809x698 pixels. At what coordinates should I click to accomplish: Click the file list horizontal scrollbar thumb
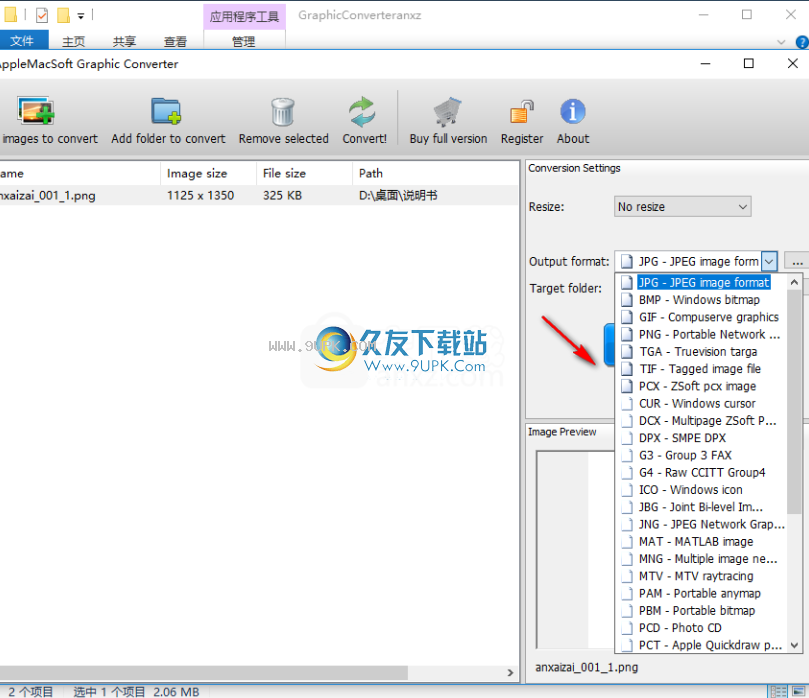coord(204,673)
